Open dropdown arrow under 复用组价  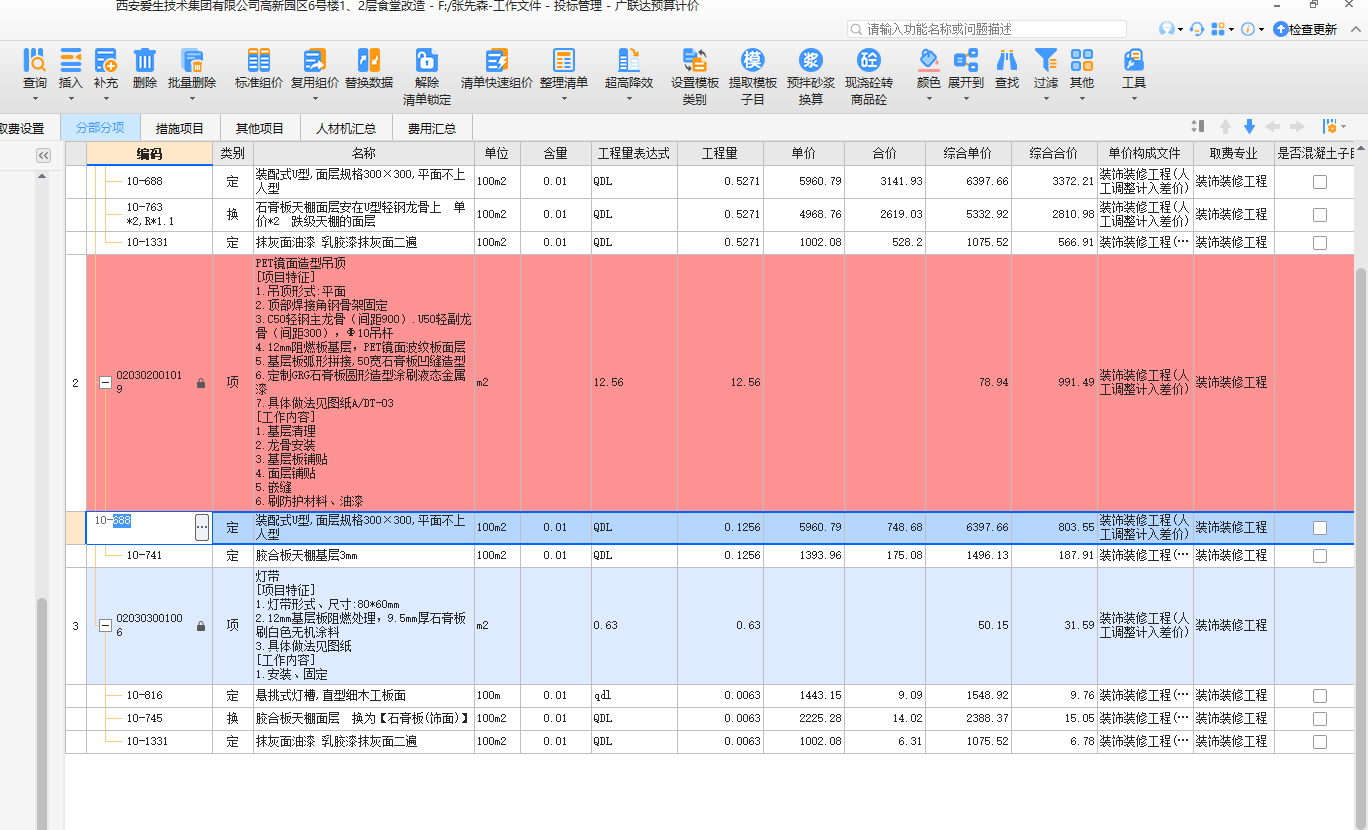point(315,98)
